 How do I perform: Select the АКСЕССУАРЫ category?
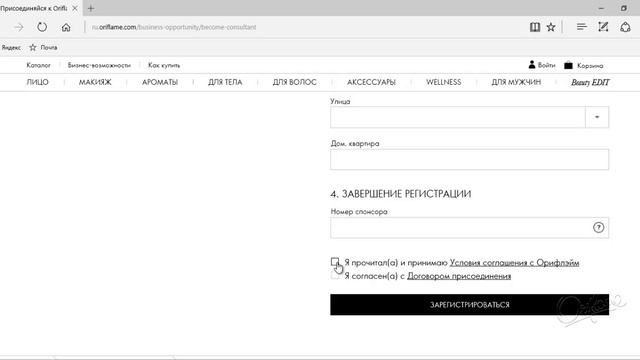pyautogui.click(x=371, y=82)
